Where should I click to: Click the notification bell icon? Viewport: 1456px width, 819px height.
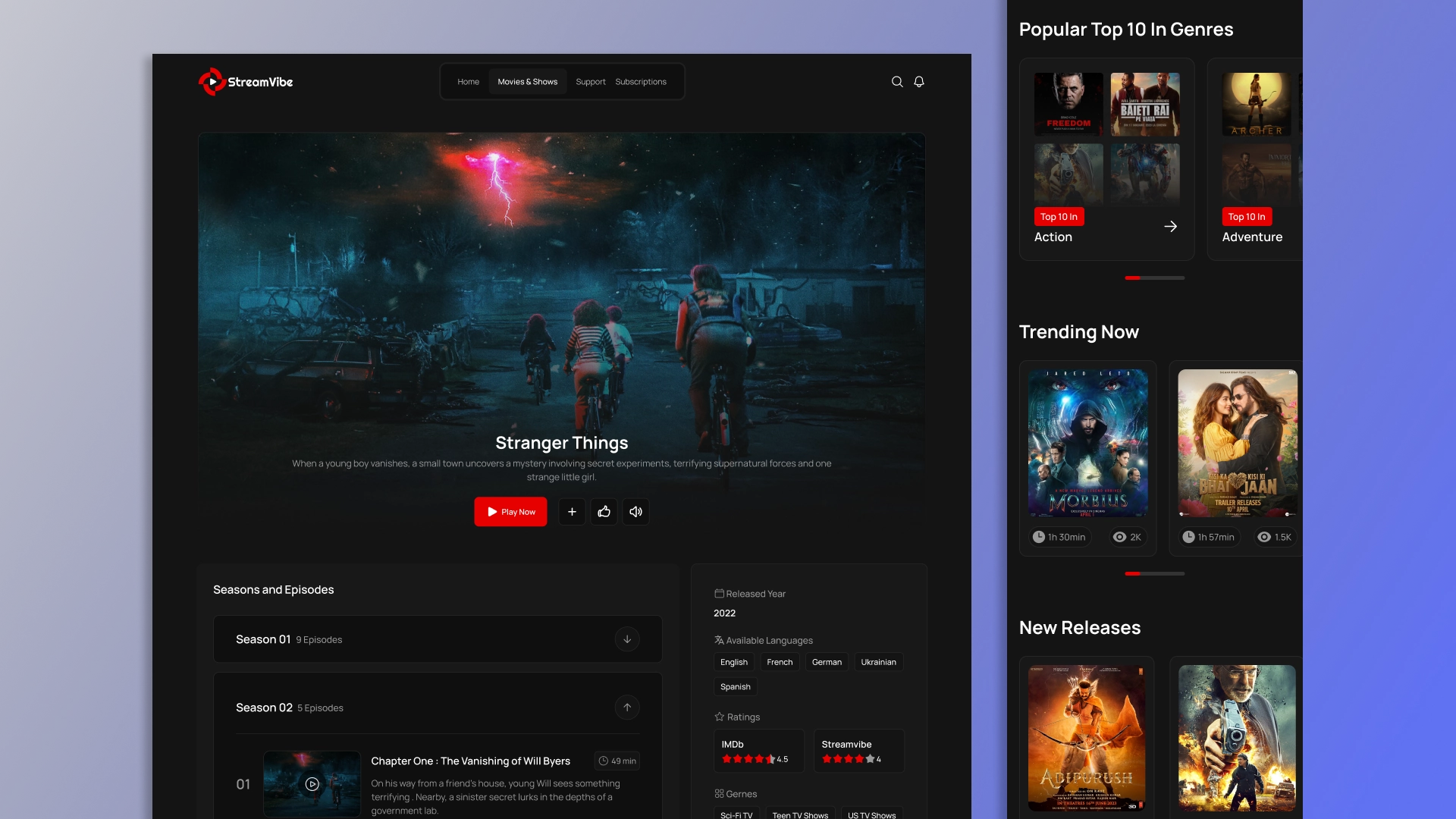[919, 82]
